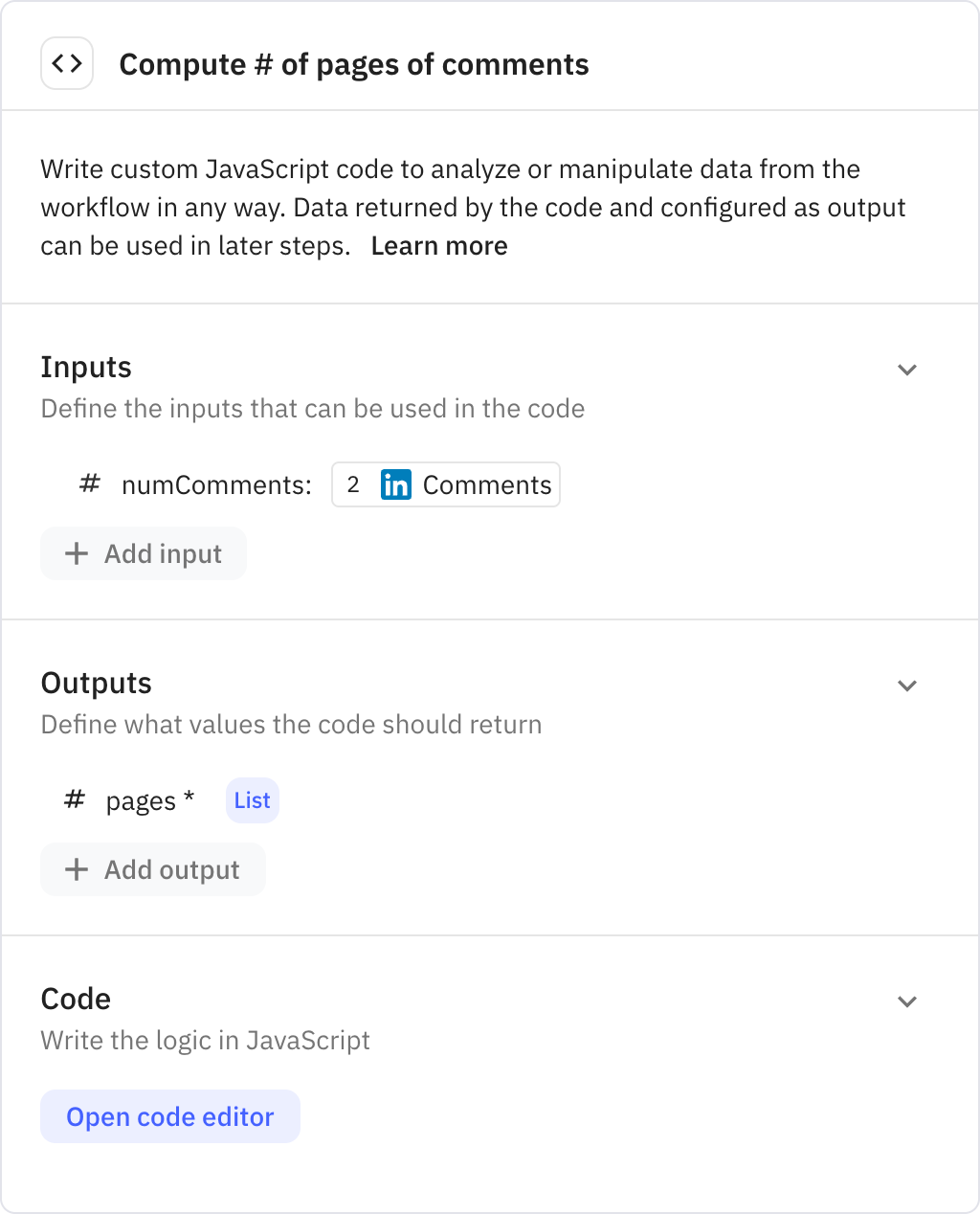This screenshot has width=980, height=1214.
Task: Collapse the Code section
Action: point(907,1001)
